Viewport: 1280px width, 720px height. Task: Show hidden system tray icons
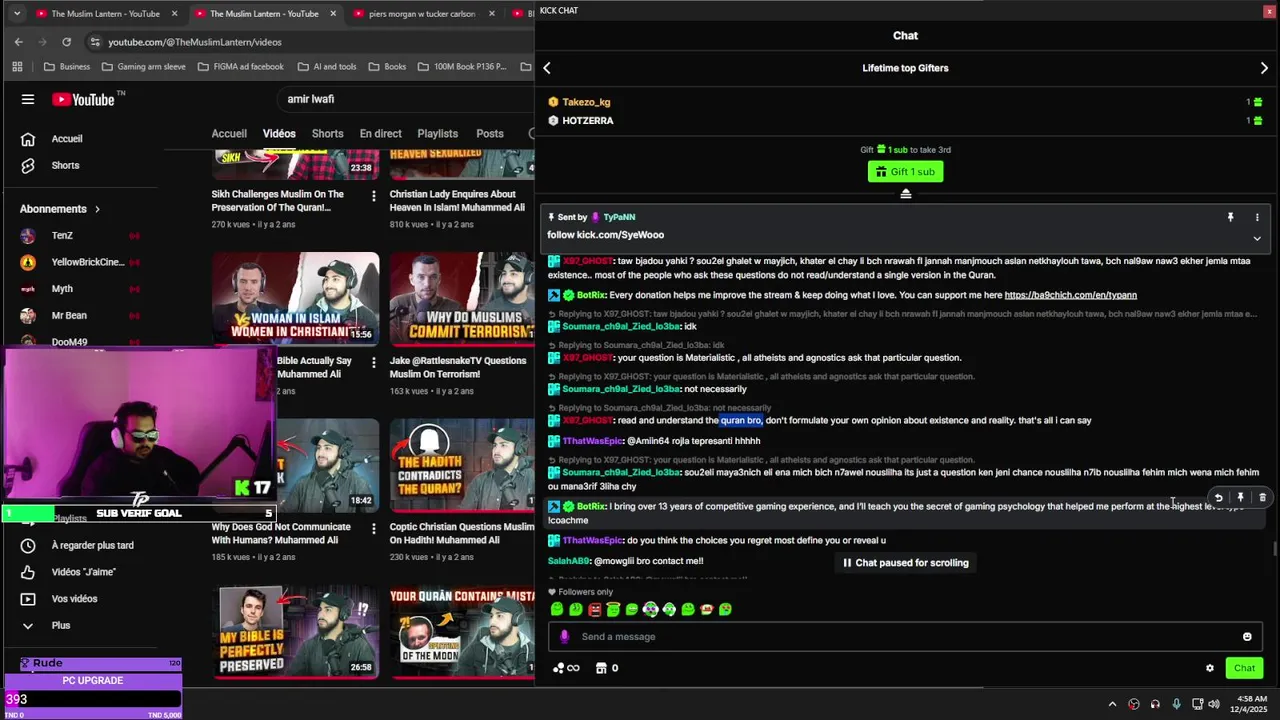tap(1112, 704)
